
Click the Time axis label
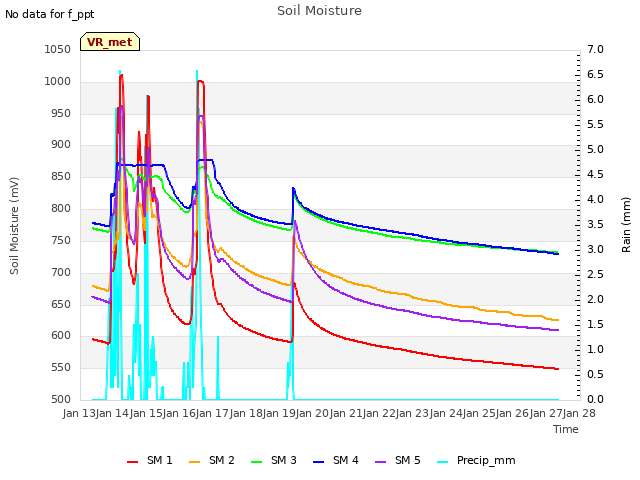pos(566,429)
